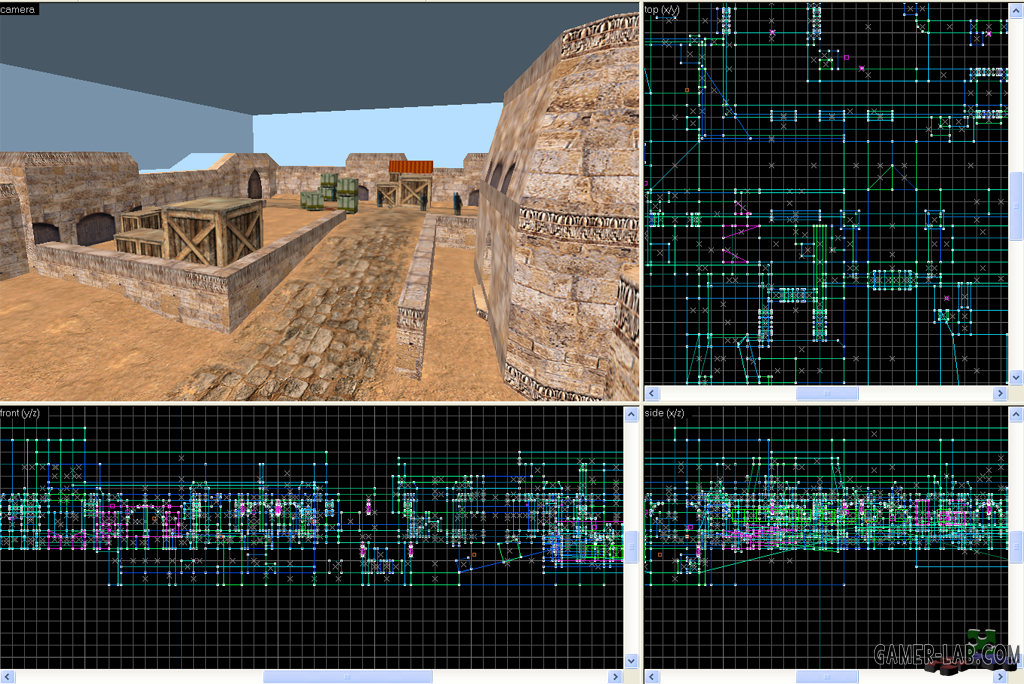Select the large wooden crate in camera view
Viewport: 1024px width, 684px height.
click(x=214, y=231)
